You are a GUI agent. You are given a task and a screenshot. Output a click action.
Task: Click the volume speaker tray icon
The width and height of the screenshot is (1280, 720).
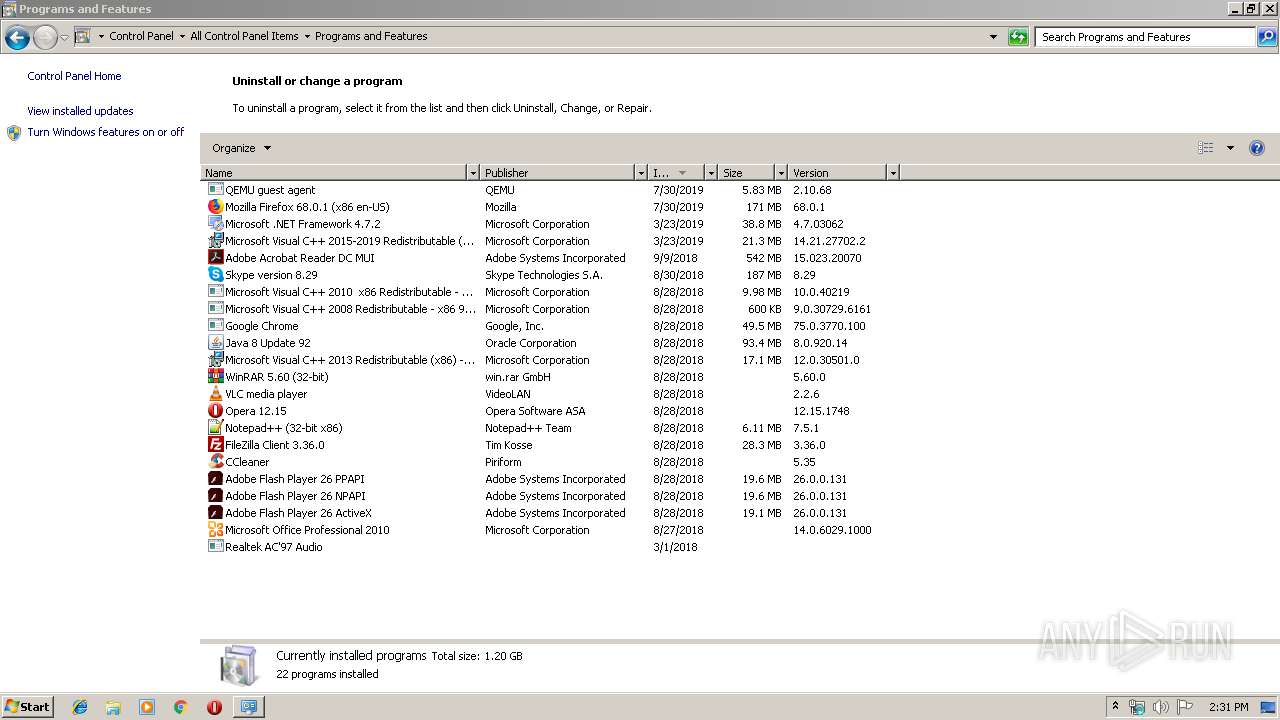tap(1161, 707)
